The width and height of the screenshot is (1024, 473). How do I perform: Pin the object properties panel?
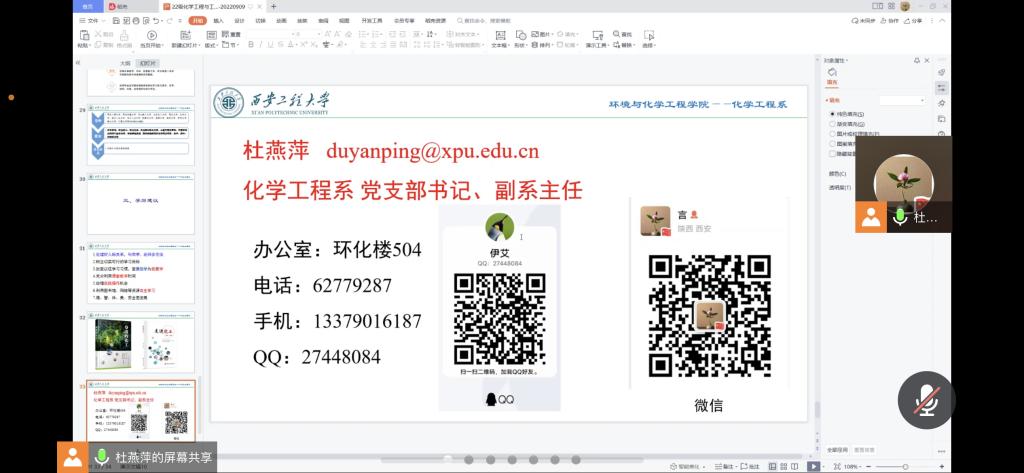coord(916,61)
